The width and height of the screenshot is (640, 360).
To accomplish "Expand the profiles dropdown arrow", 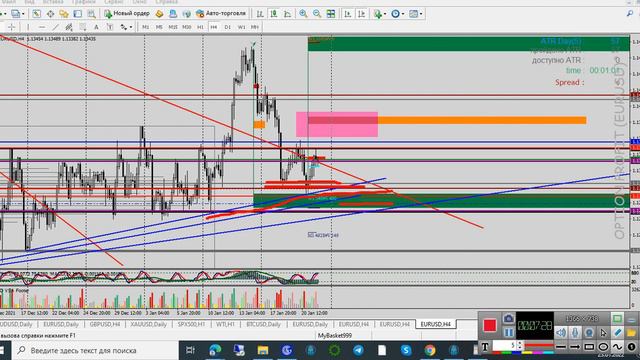I will tap(23, 14).
